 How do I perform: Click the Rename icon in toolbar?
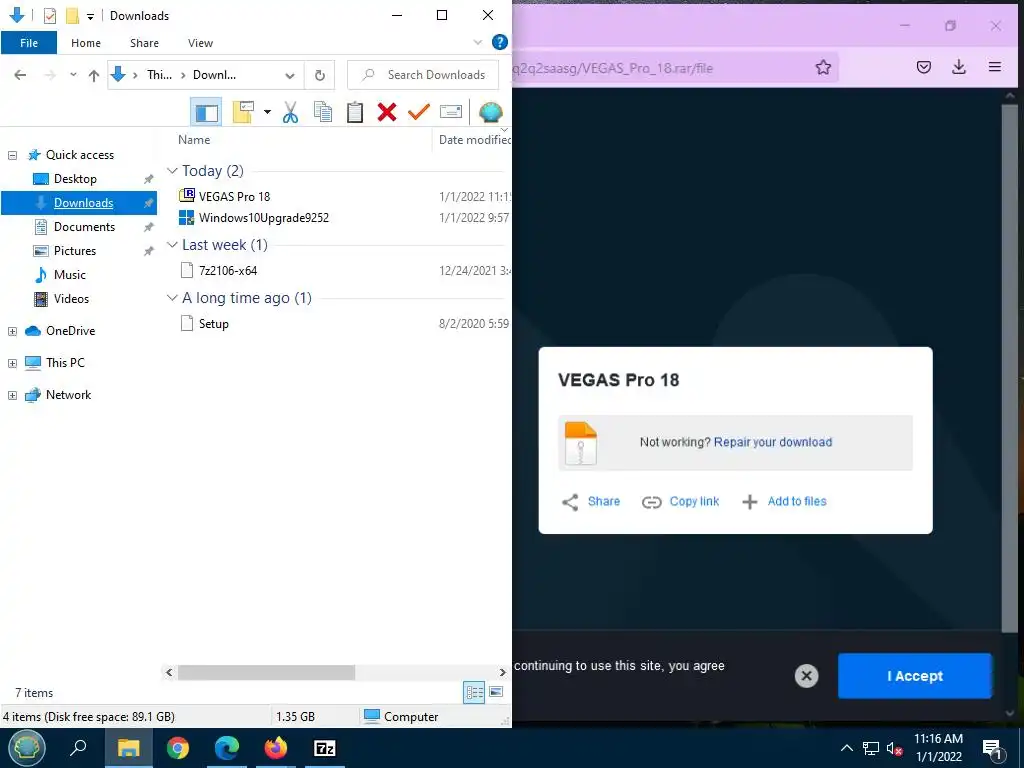[451, 112]
